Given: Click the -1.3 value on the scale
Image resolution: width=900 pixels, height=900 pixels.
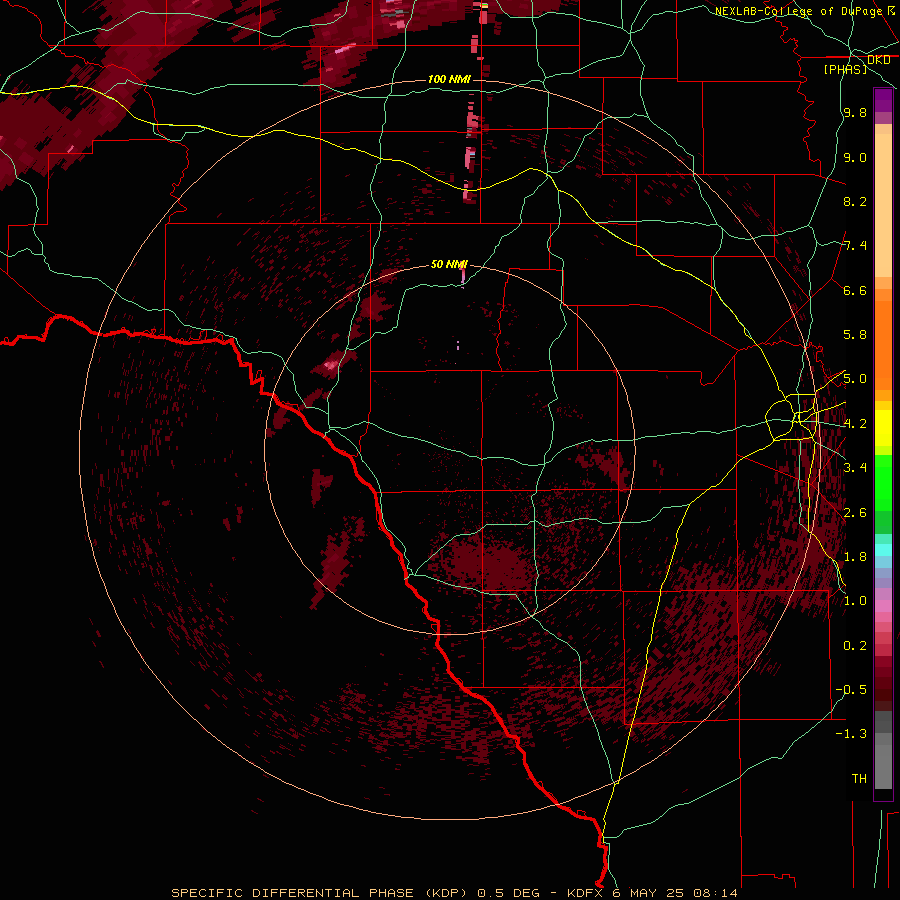Looking at the screenshot, I should [x=851, y=734].
